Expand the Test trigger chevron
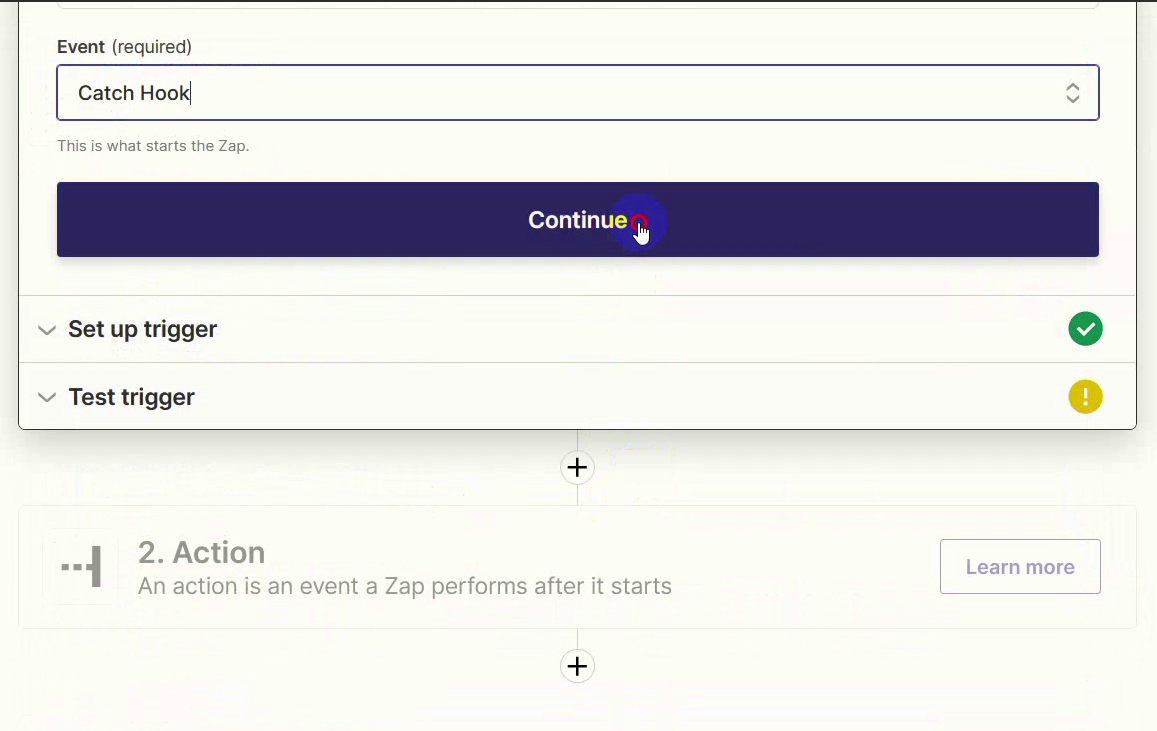 pos(46,397)
